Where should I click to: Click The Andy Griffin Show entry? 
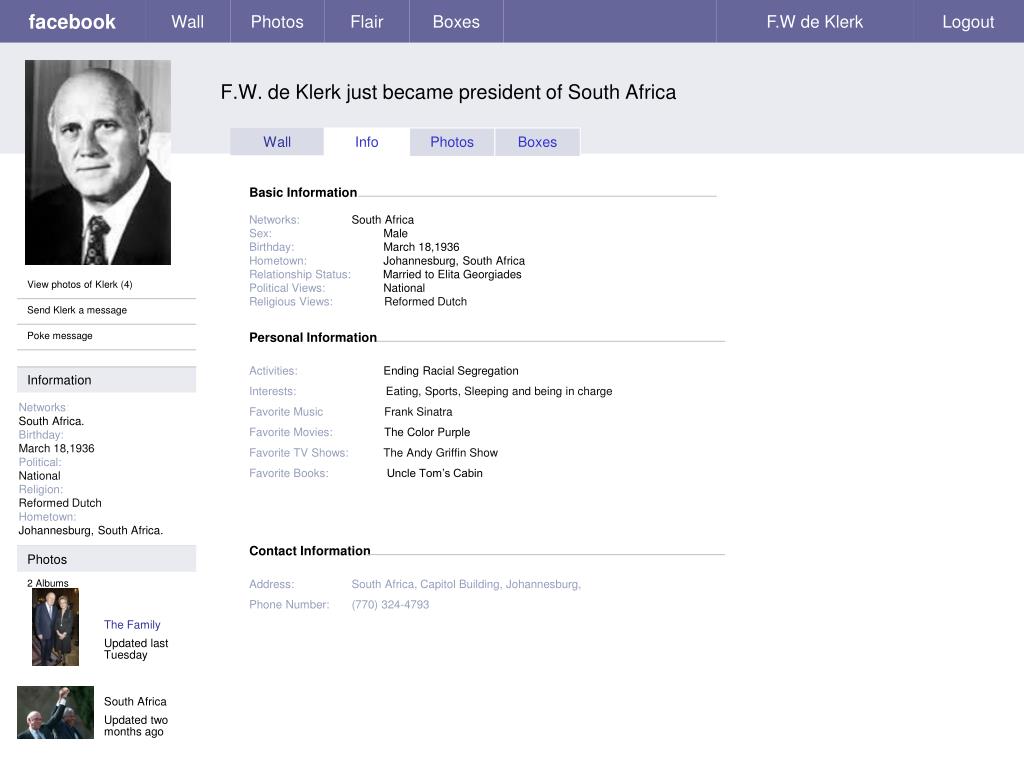(x=440, y=453)
